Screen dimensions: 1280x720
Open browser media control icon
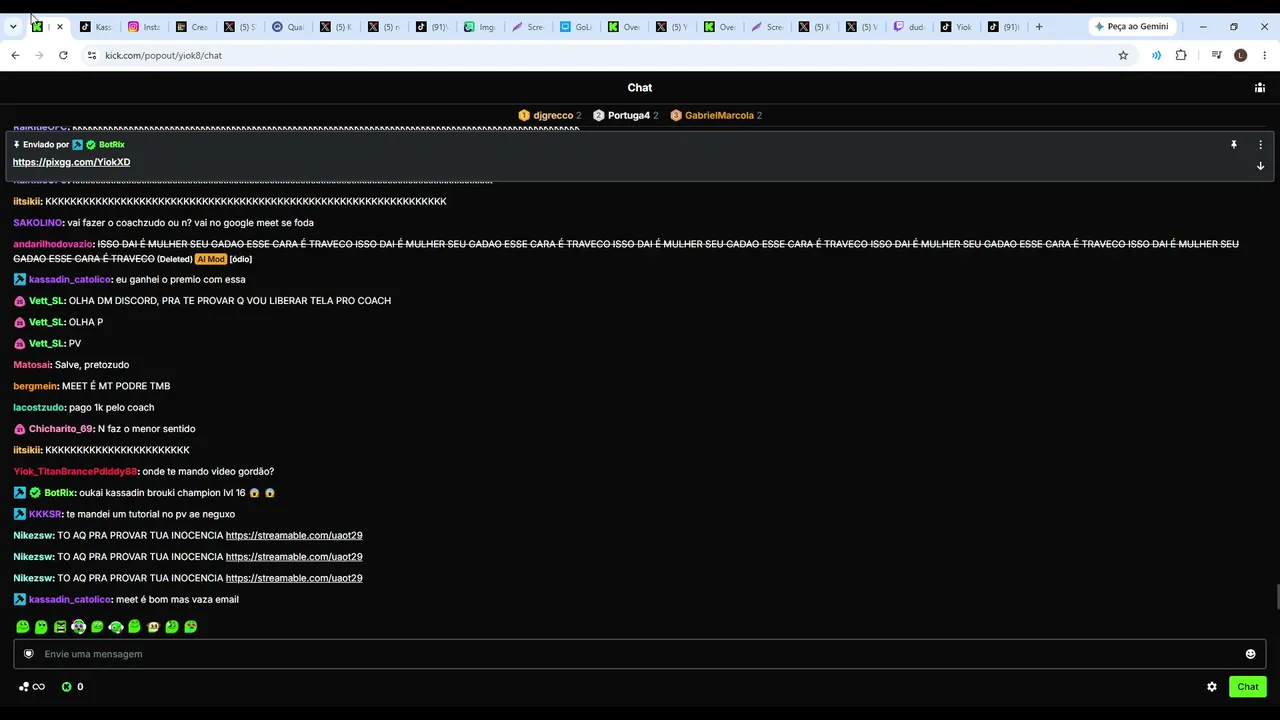[1216, 55]
